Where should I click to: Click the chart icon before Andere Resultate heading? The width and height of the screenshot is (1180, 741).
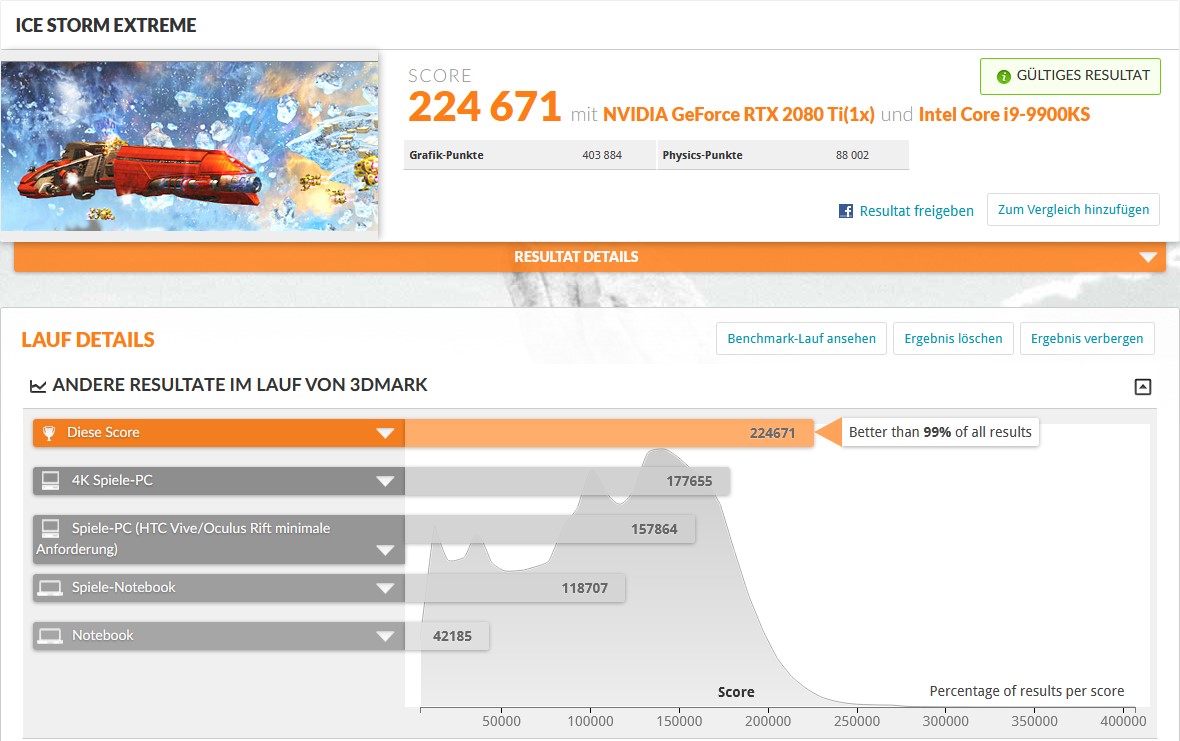coord(38,386)
